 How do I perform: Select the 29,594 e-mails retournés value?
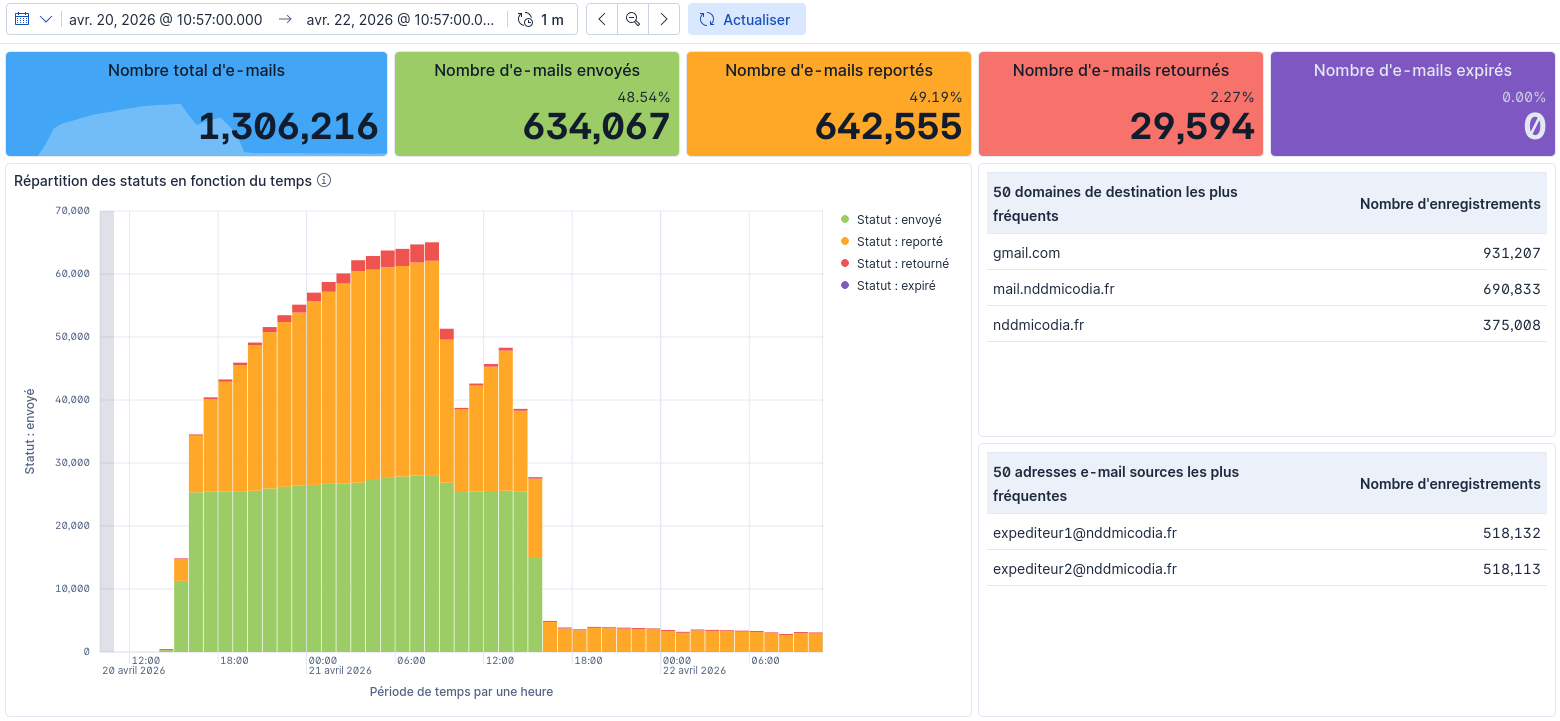click(x=1192, y=127)
